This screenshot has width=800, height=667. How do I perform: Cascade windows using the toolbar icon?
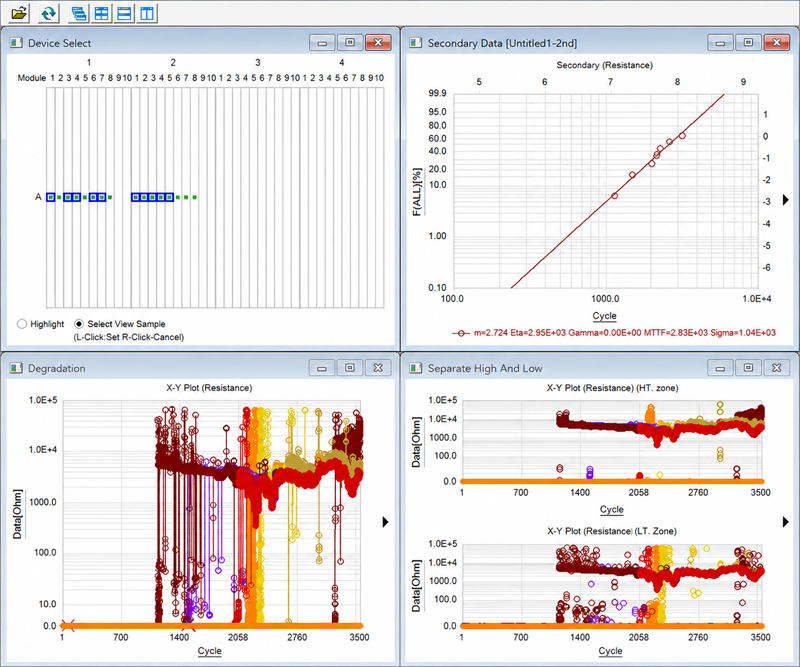click(x=79, y=13)
